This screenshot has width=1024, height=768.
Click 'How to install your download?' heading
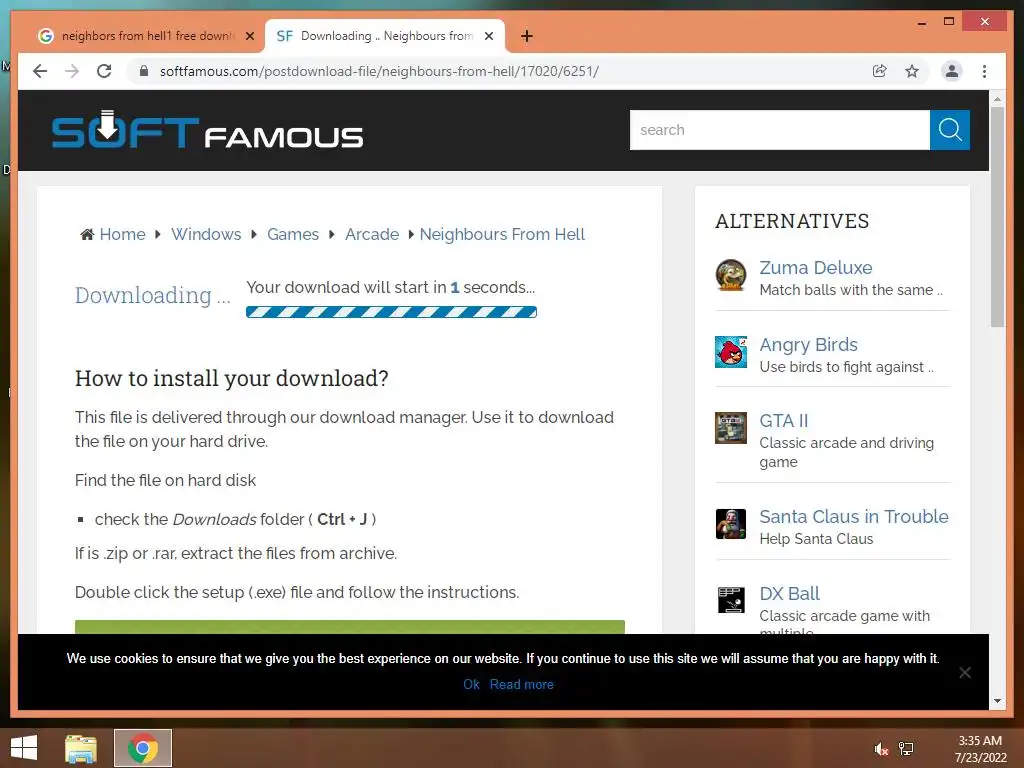pos(232,378)
